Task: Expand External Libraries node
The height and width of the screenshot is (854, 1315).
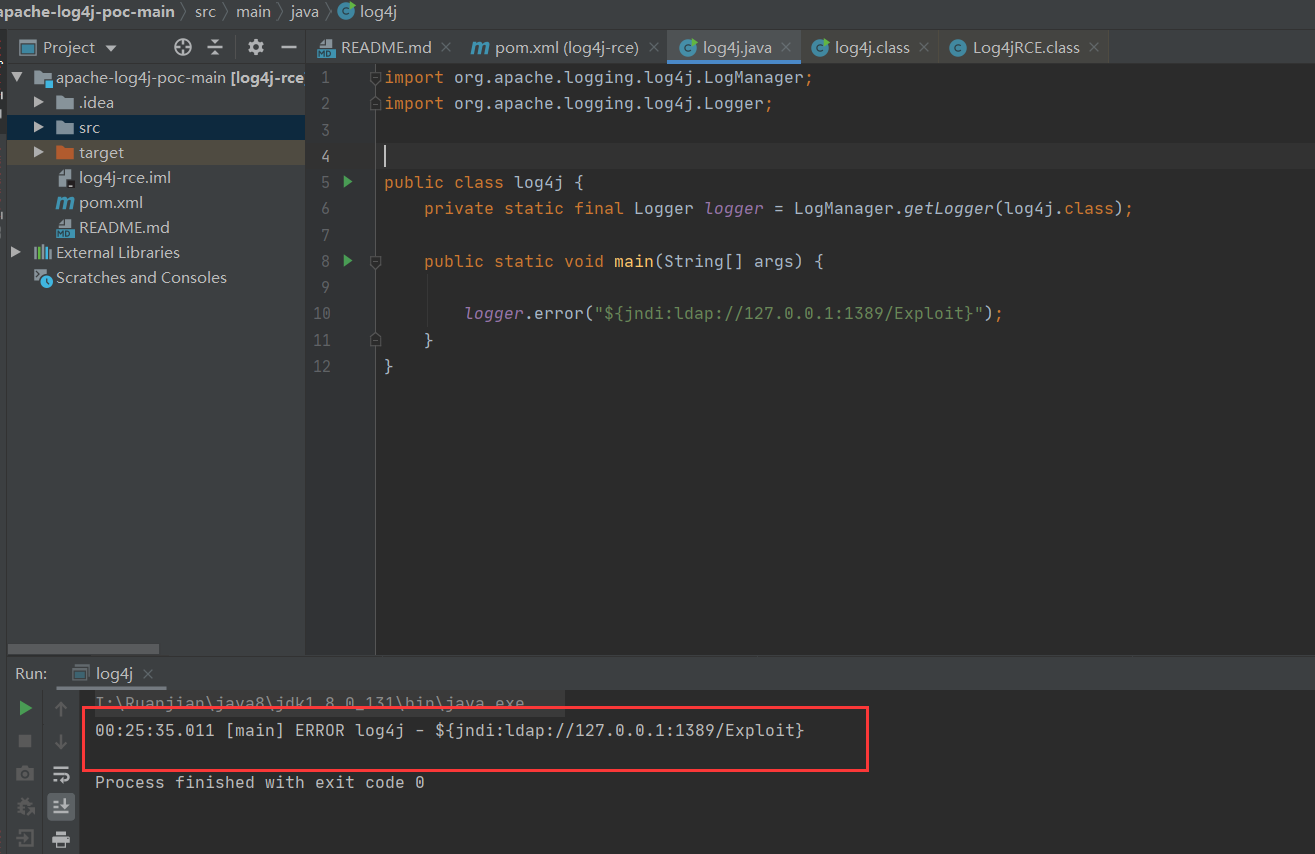Action: click(x=16, y=252)
